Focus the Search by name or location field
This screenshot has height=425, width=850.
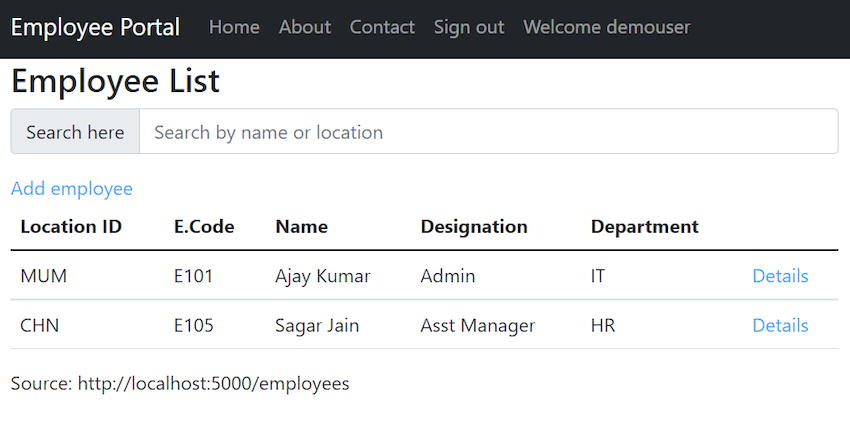tap(489, 132)
